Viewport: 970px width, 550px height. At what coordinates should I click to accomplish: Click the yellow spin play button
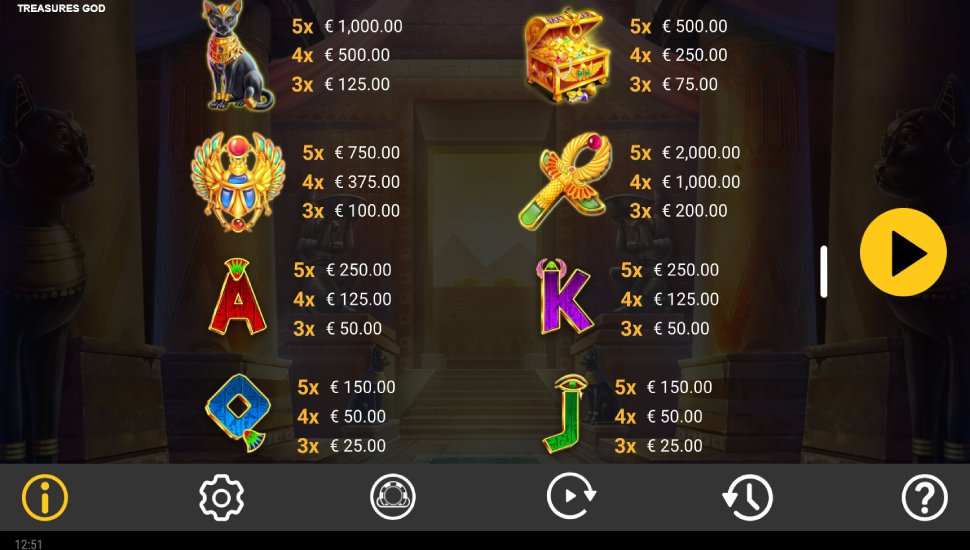[x=903, y=252]
